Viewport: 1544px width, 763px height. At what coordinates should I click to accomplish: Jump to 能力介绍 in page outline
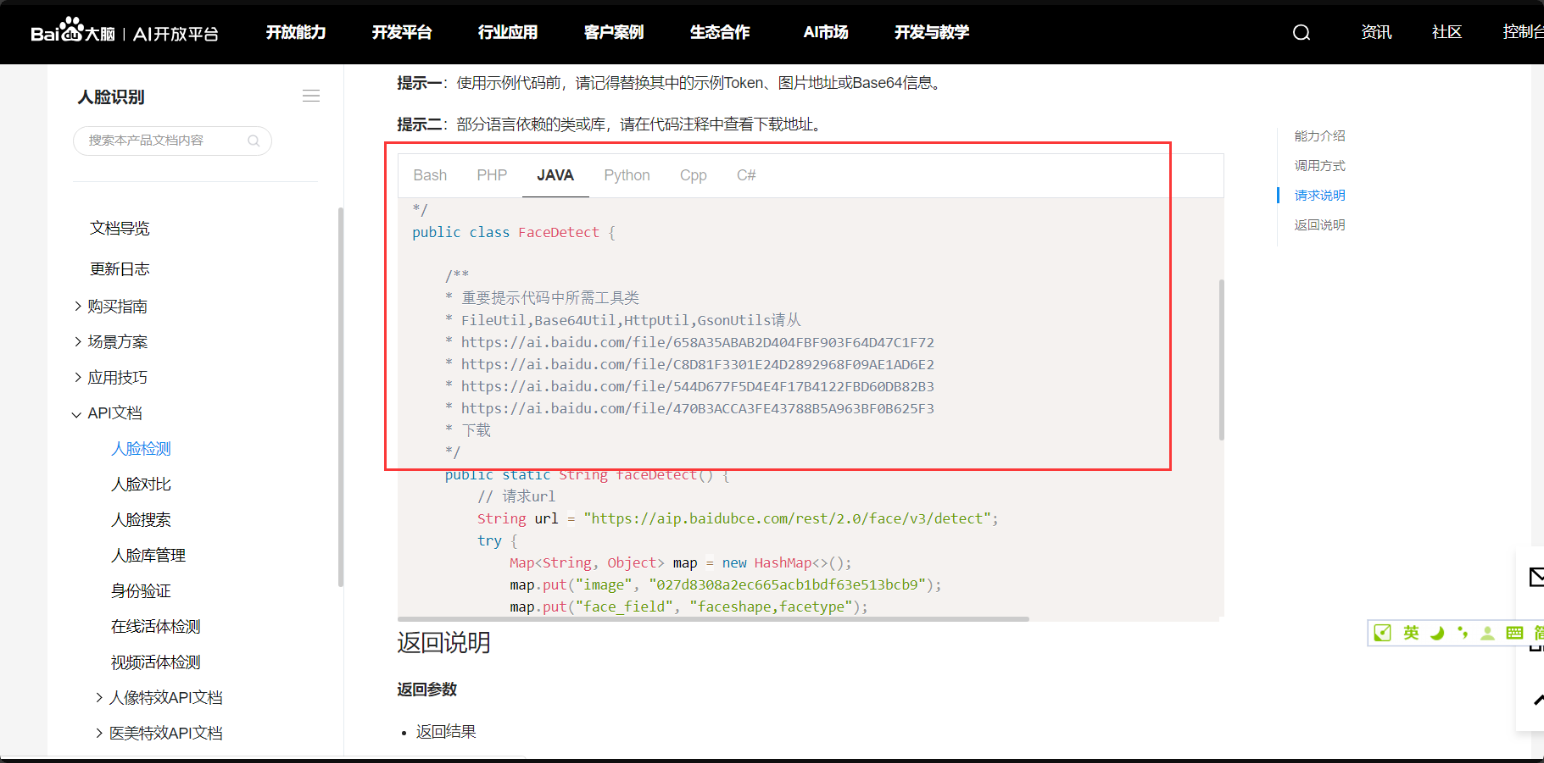point(1320,136)
